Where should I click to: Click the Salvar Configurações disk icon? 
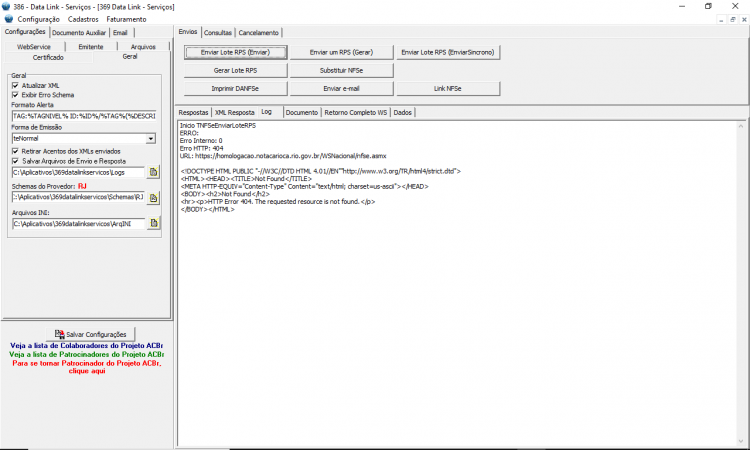(x=59, y=334)
